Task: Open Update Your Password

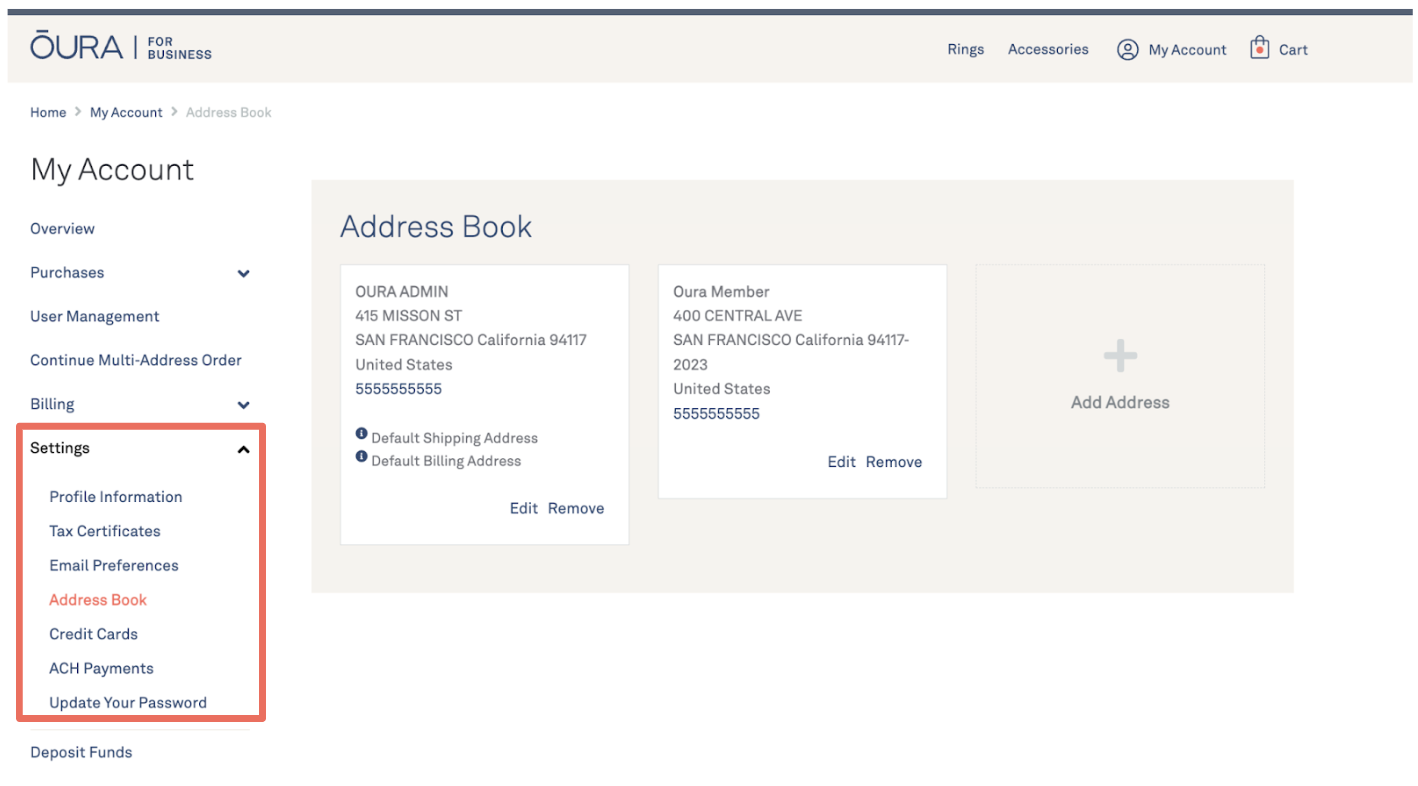Action: tap(128, 702)
